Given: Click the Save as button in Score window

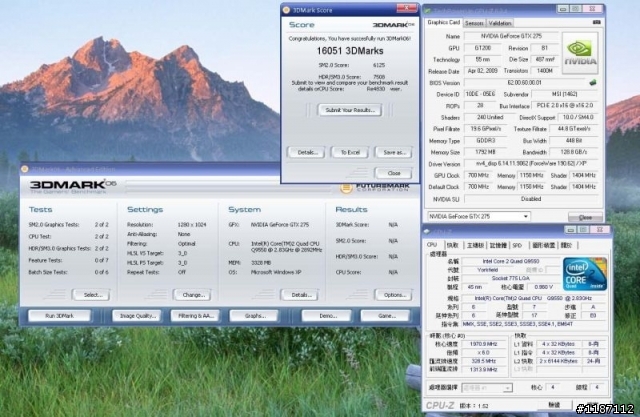Looking at the screenshot, I should pos(393,152).
